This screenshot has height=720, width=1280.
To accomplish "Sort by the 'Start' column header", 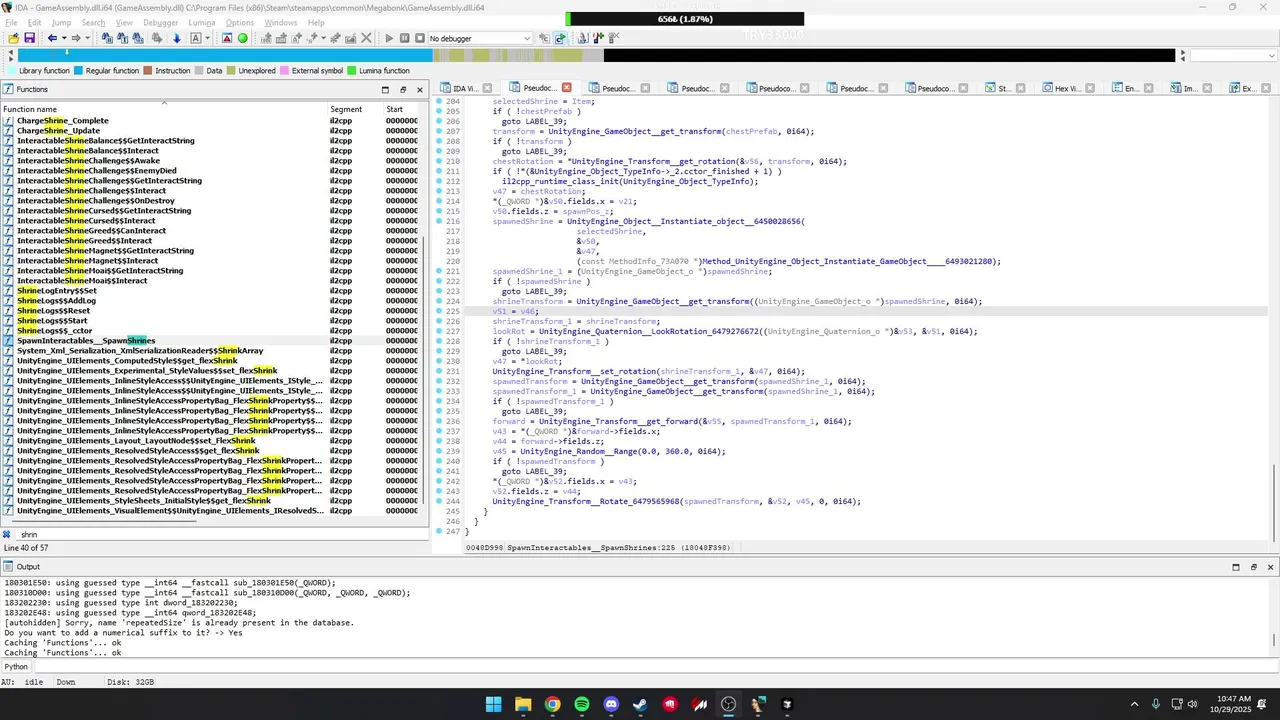I will click(x=404, y=108).
